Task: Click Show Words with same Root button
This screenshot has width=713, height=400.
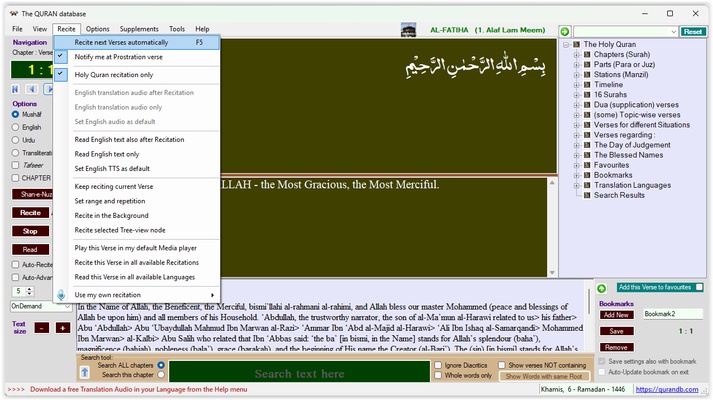Action: pos(544,376)
